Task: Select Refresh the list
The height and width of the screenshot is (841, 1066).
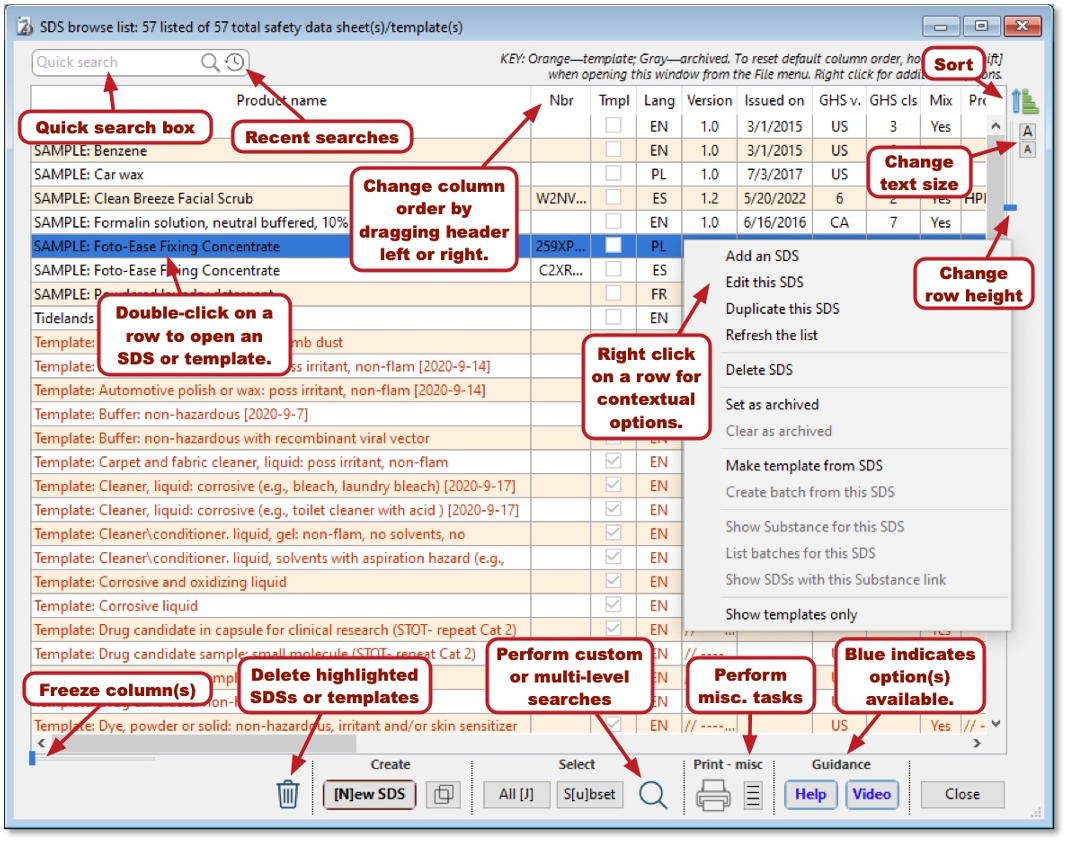Action: point(772,335)
